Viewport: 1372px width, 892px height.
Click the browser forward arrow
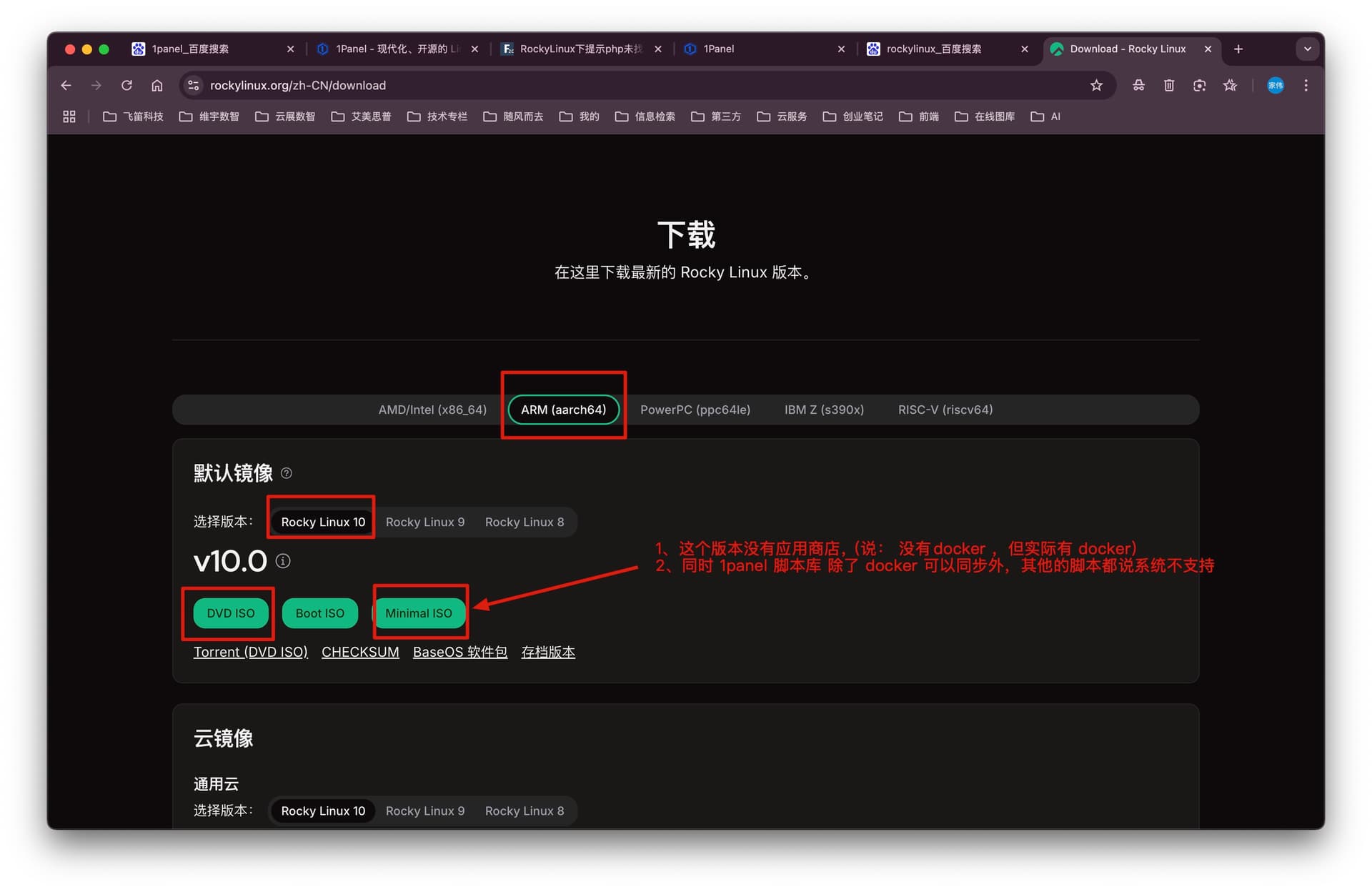point(96,85)
